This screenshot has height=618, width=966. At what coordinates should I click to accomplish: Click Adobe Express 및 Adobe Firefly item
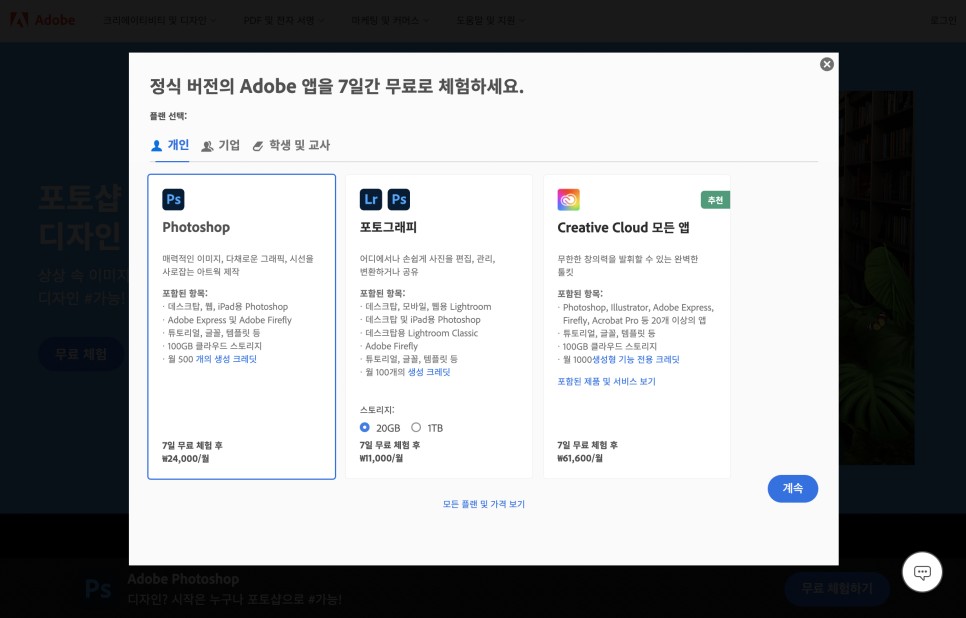pyautogui.click(x=229, y=320)
